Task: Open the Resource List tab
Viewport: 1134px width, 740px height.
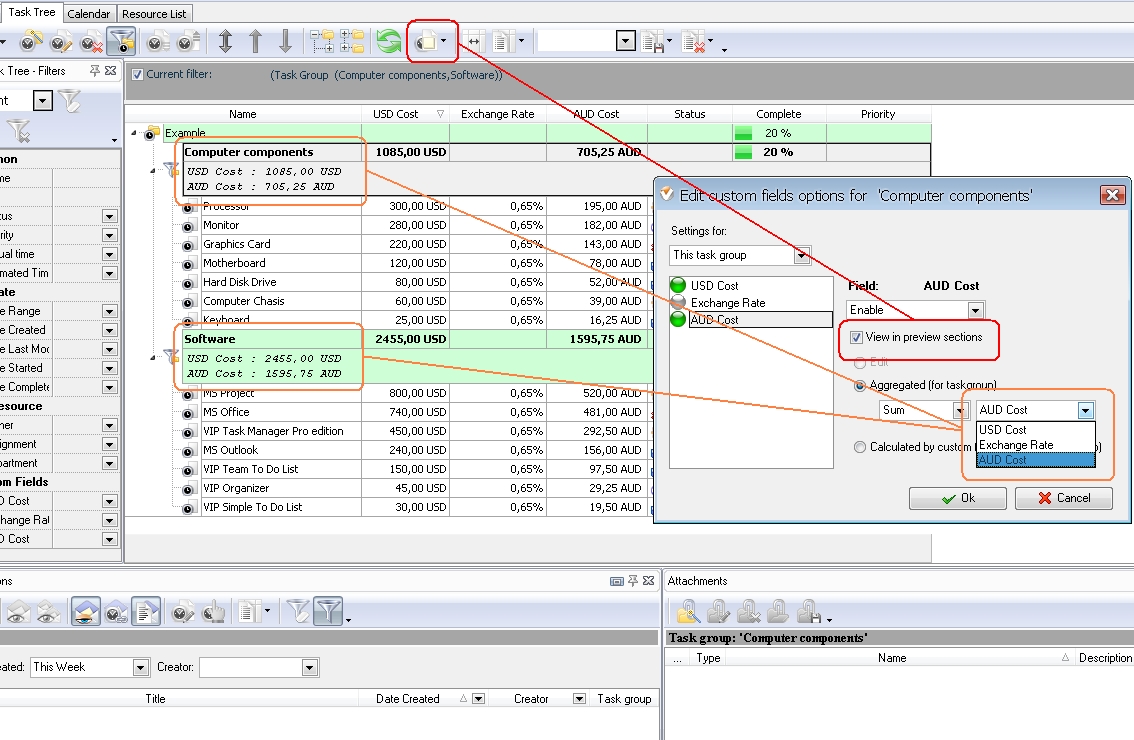Action: pos(153,13)
